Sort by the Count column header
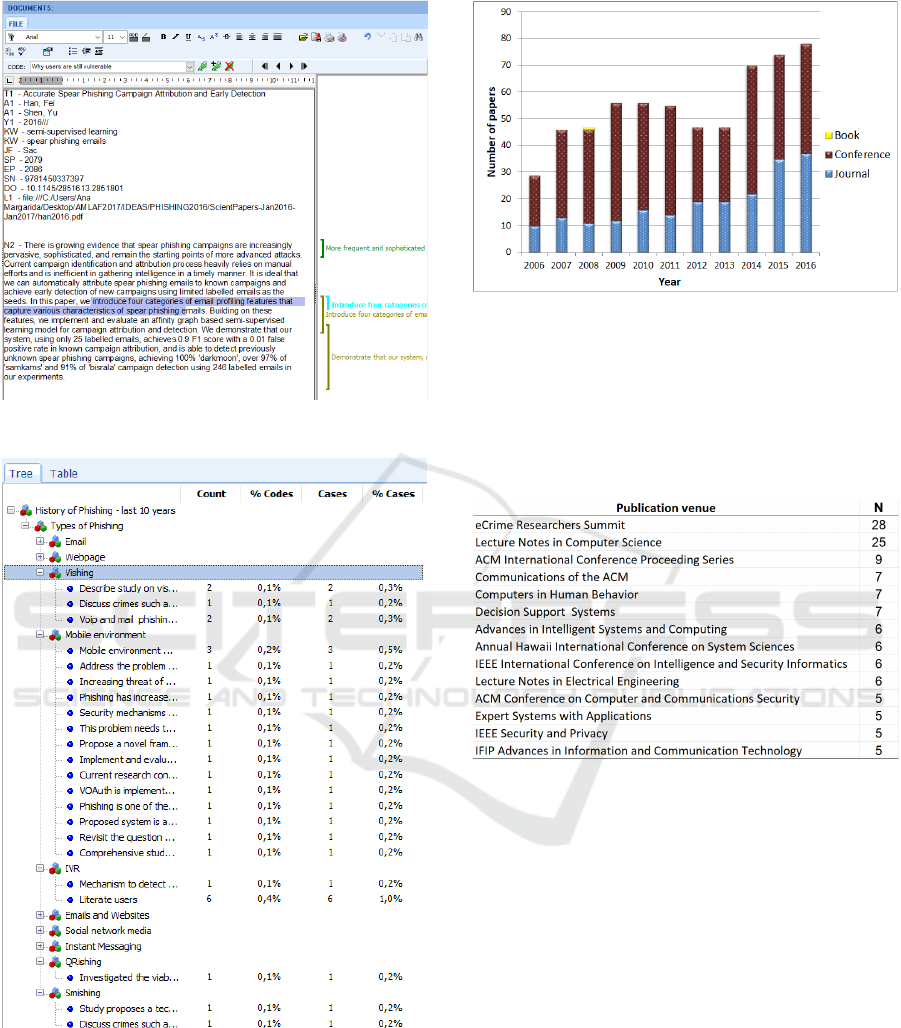The width and height of the screenshot is (901, 1028). (x=211, y=493)
